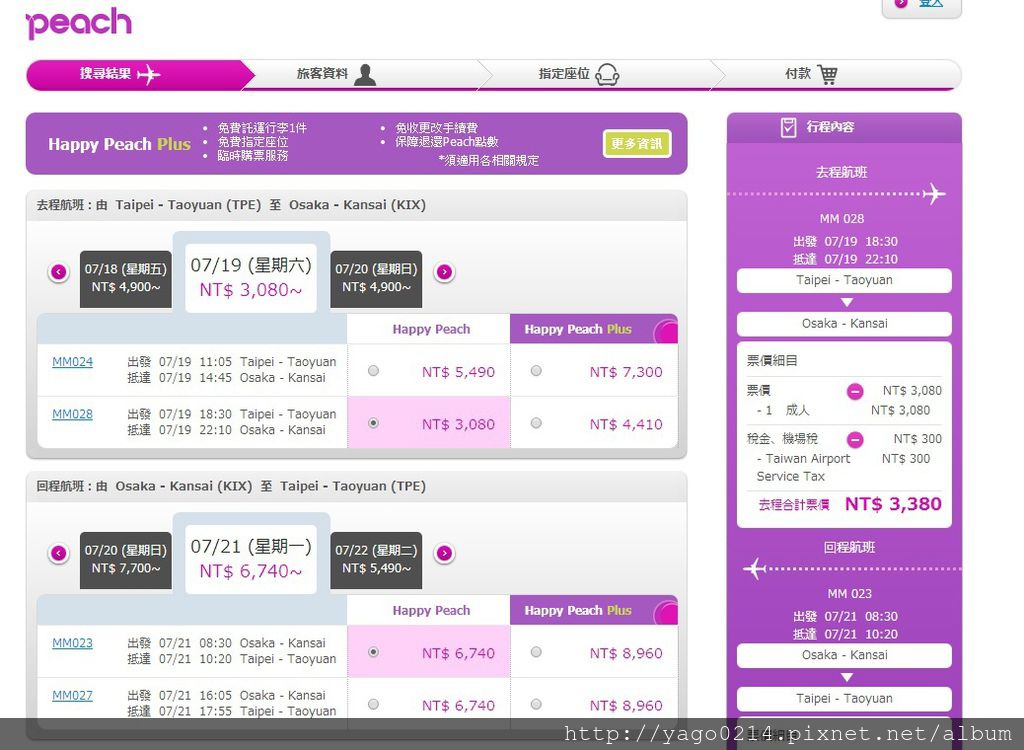
Task: Open flight details link MM023
Action: coord(72,643)
